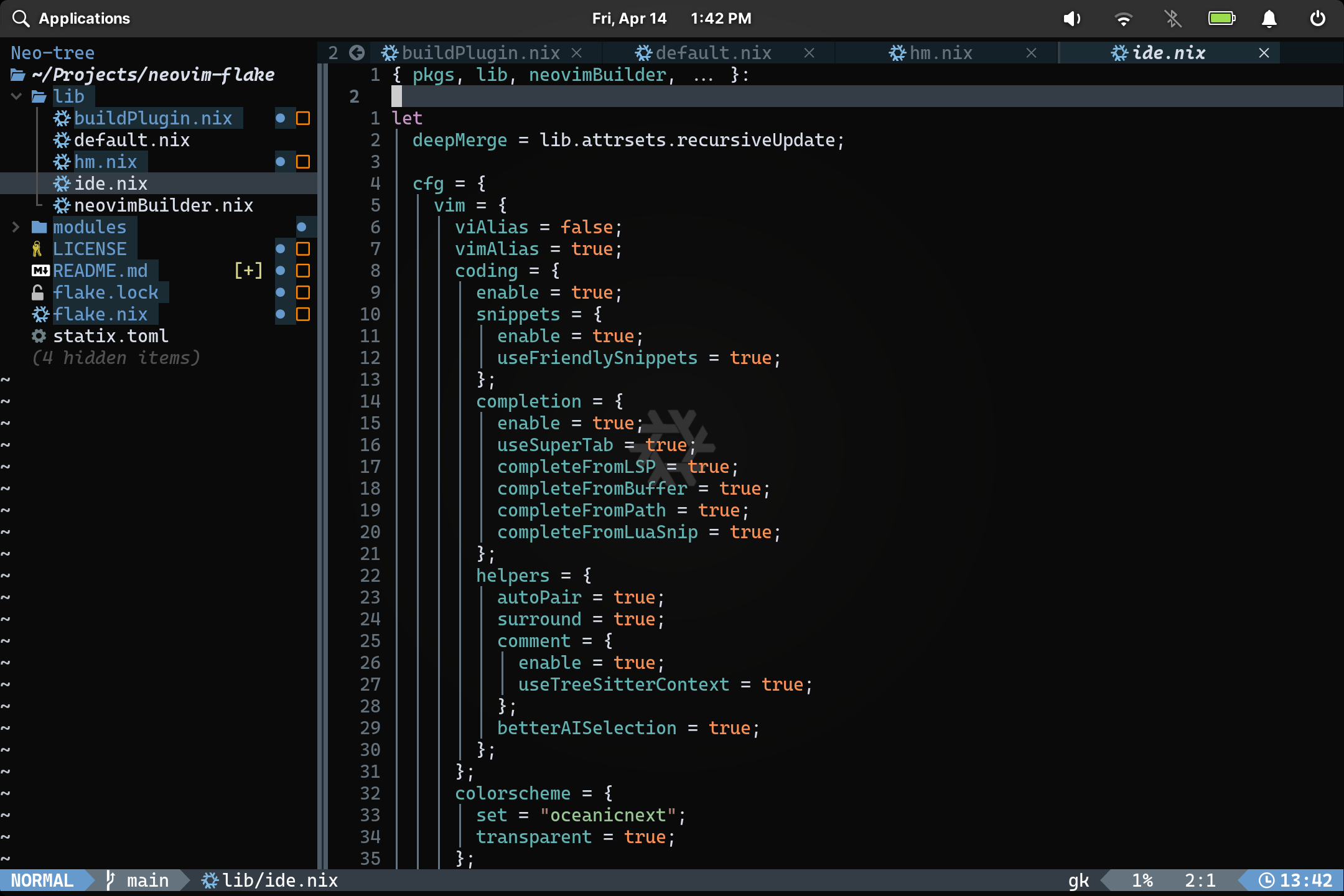The width and height of the screenshot is (1344, 896).
Task: Open the notification bell icon
Action: coord(1269,19)
